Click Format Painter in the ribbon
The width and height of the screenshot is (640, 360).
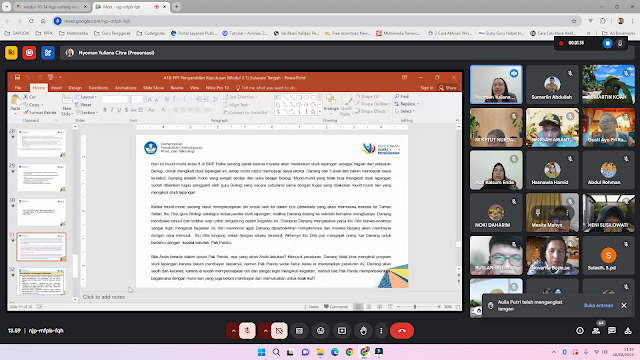(40, 113)
